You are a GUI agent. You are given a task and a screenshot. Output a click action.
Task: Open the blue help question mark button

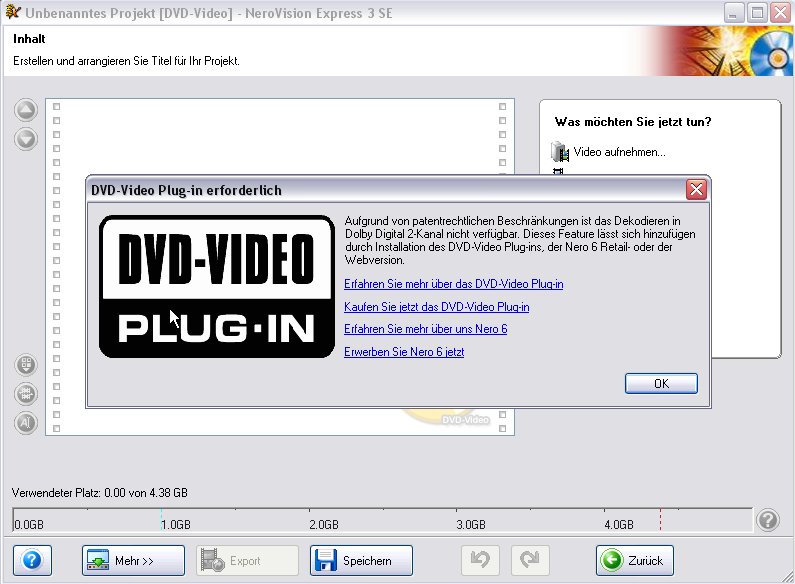(32, 560)
